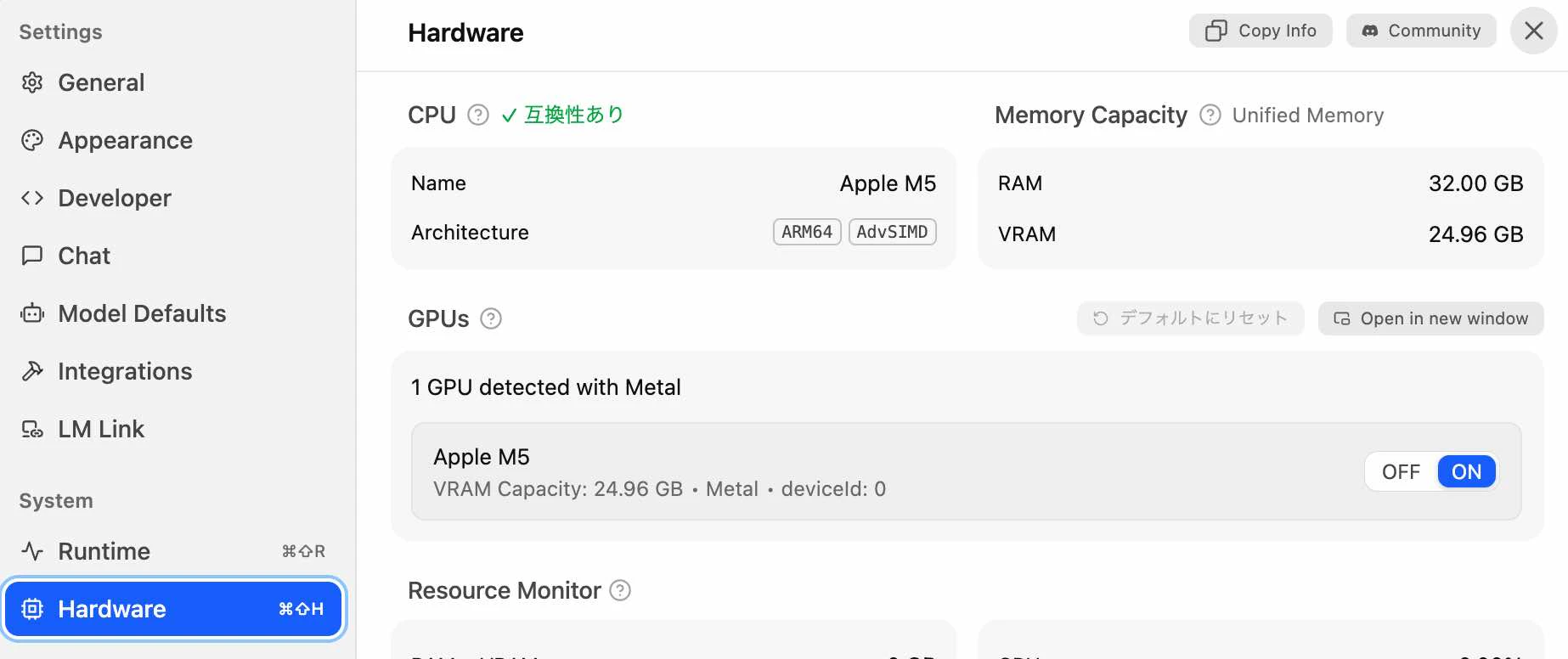Show help for Resource Monitor

click(621, 590)
